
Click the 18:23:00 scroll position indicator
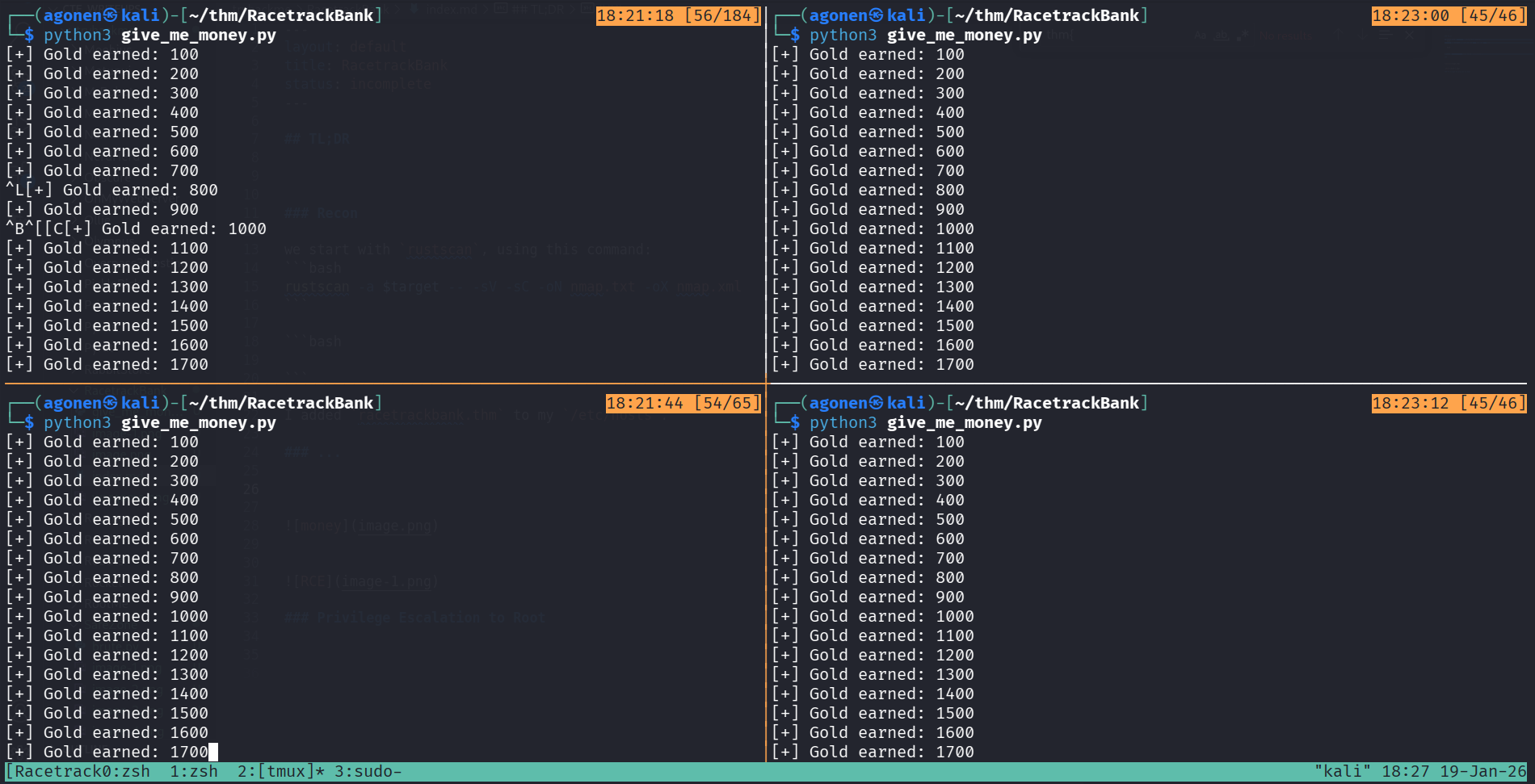click(1448, 15)
